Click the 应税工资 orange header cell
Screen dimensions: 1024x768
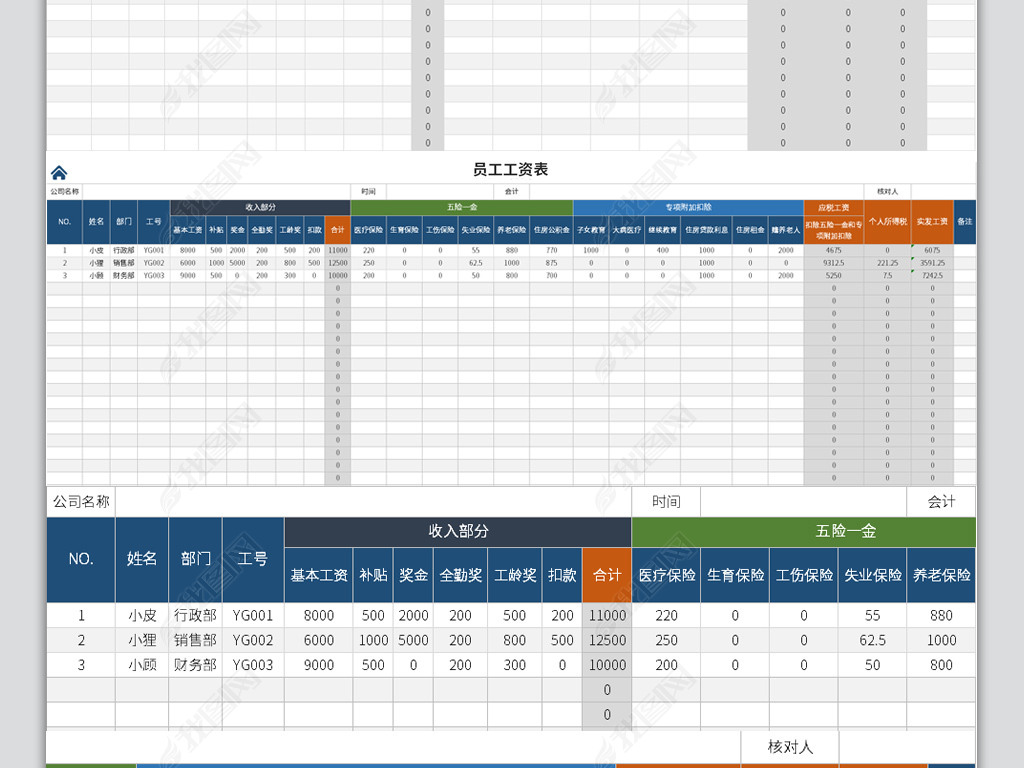[833, 208]
